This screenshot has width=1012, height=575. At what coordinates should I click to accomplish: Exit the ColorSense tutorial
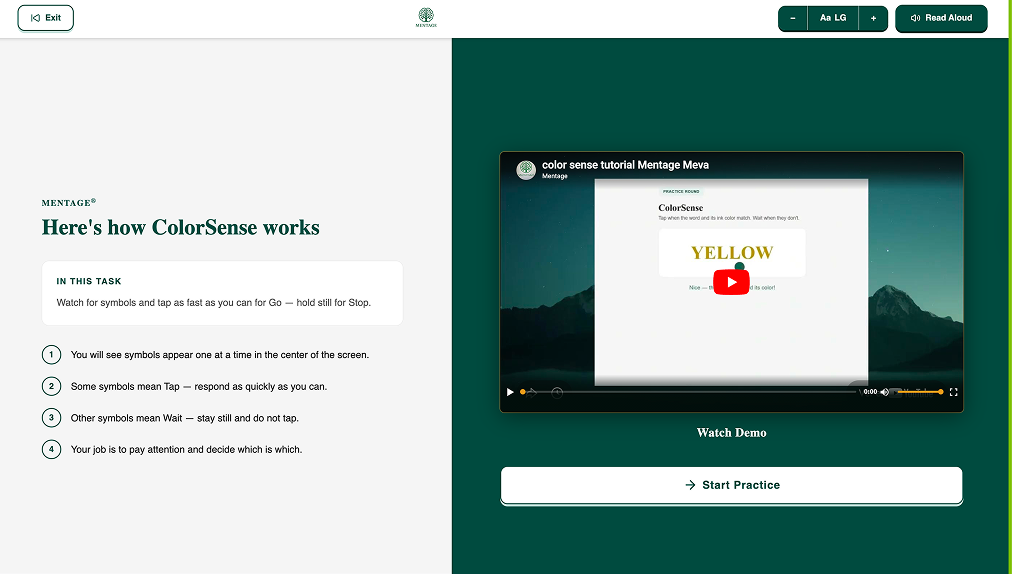coord(45,18)
